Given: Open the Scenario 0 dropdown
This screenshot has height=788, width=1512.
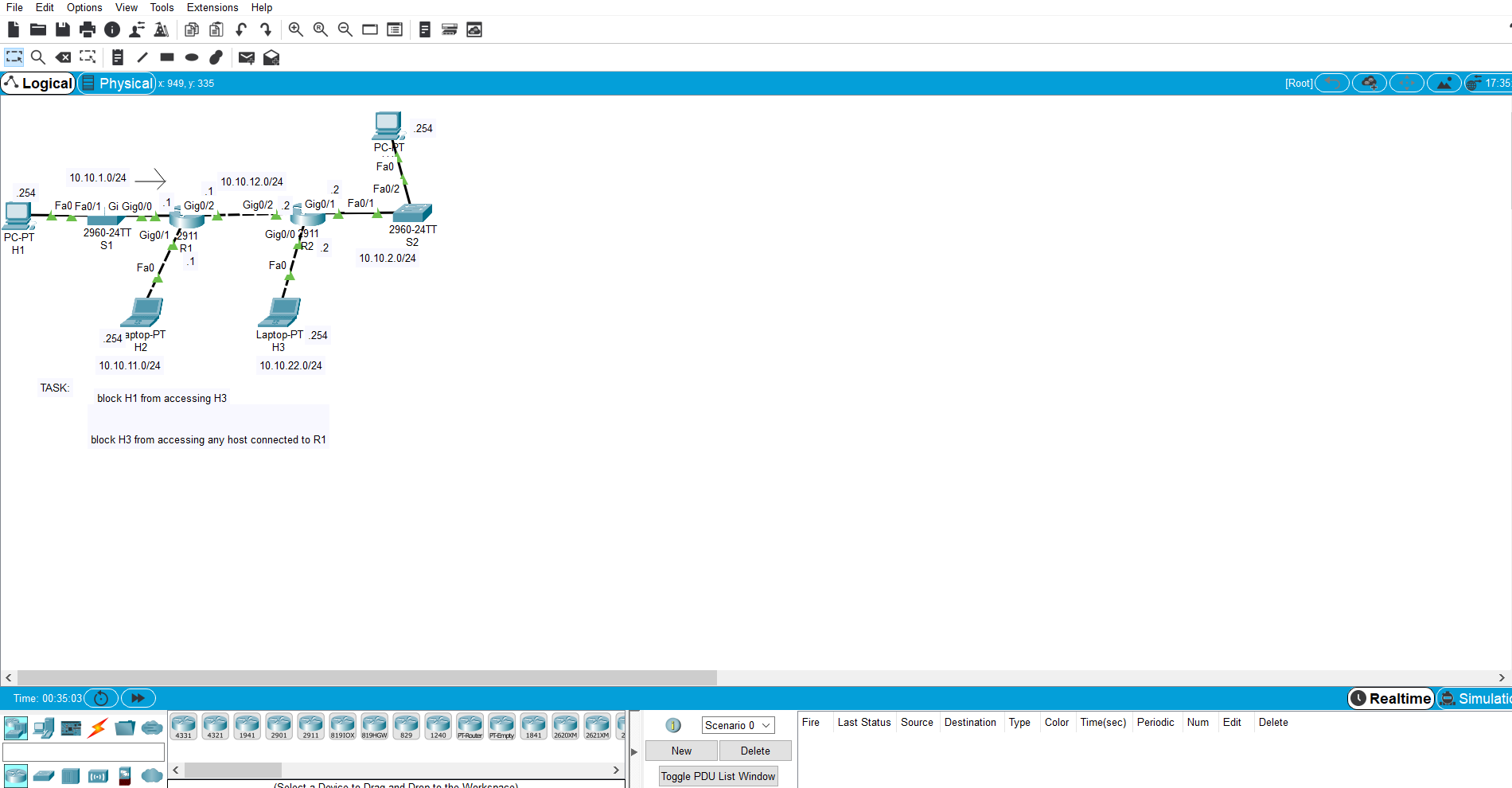Looking at the screenshot, I should 737,725.
